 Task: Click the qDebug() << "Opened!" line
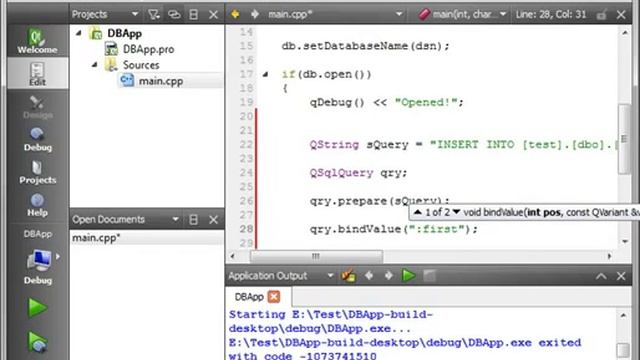coord(387,102)
